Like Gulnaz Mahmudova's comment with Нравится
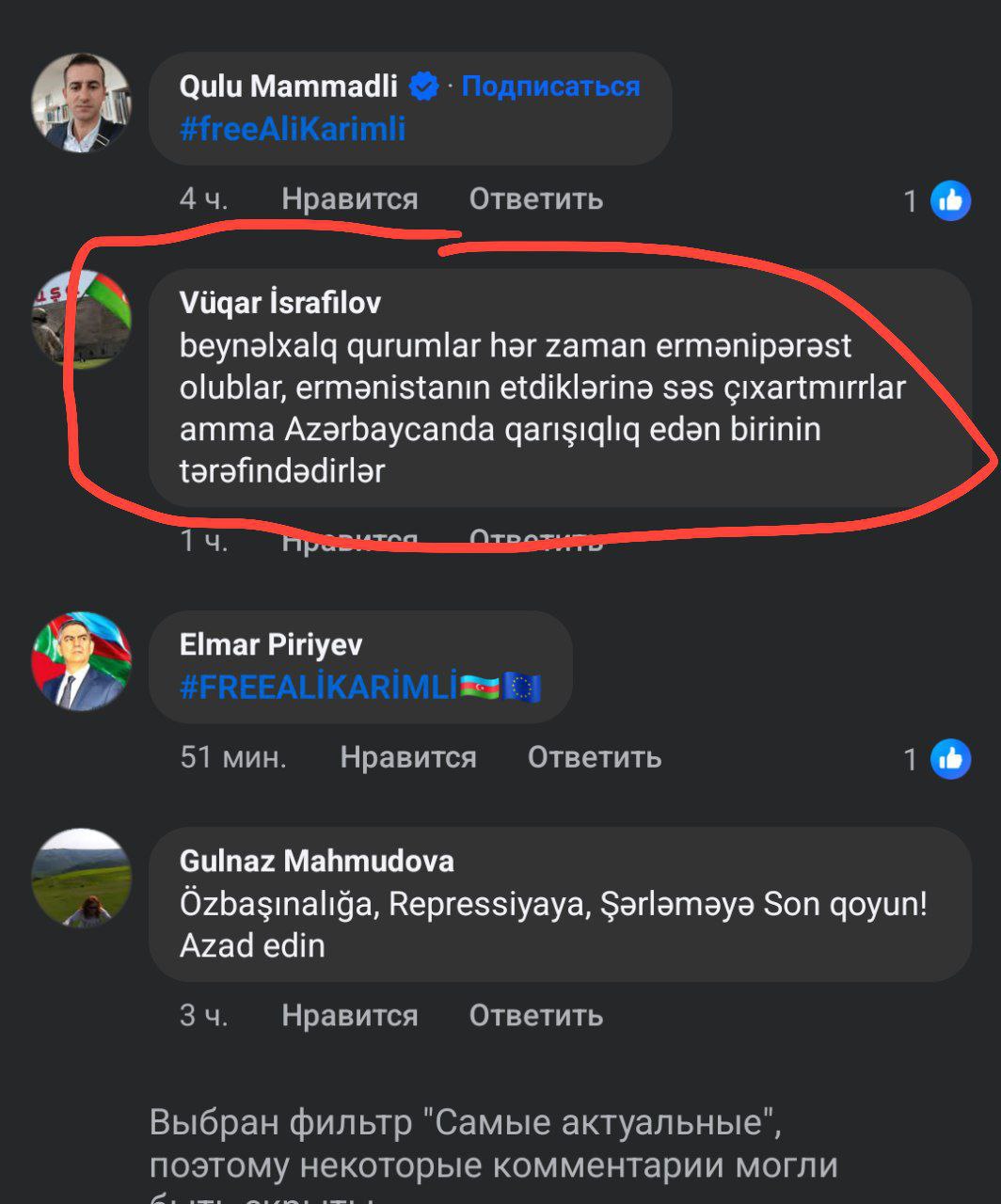This screenshot has height=1204, width=1001. pos(349,1016)
